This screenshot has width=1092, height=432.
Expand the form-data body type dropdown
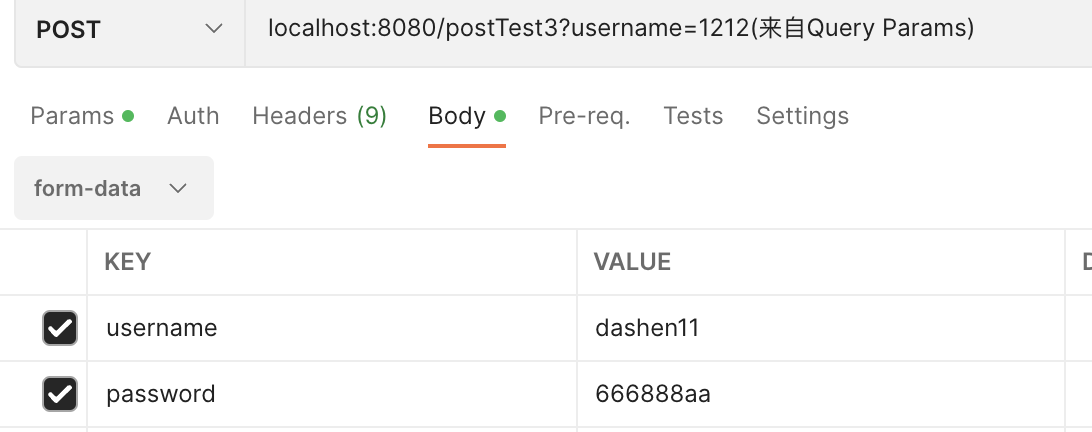(x=113, y=188)
